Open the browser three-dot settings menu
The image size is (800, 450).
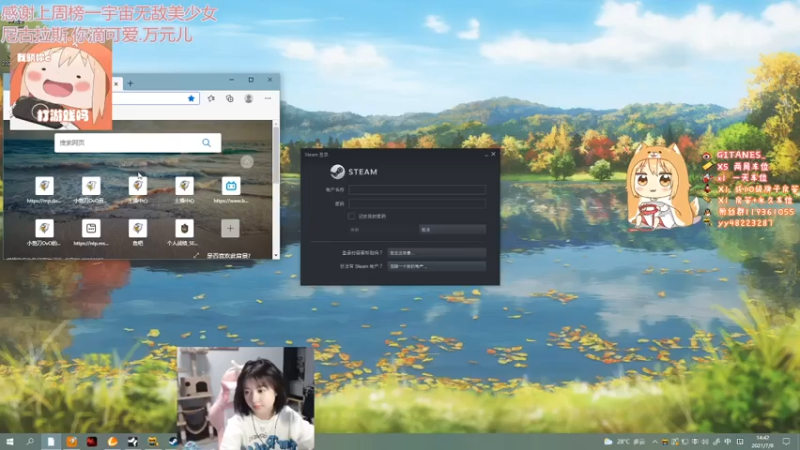coord(268,98)
